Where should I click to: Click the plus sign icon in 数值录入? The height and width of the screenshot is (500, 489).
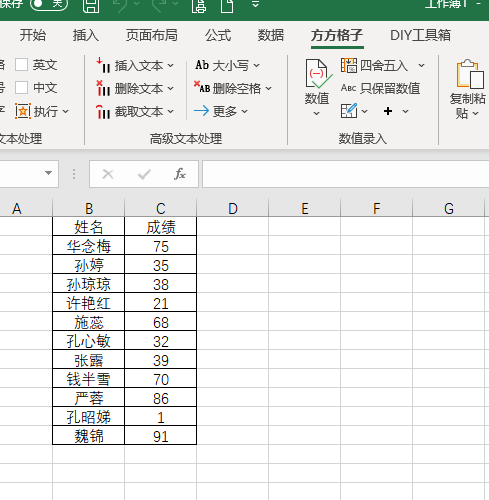click(x=388, y=111)
